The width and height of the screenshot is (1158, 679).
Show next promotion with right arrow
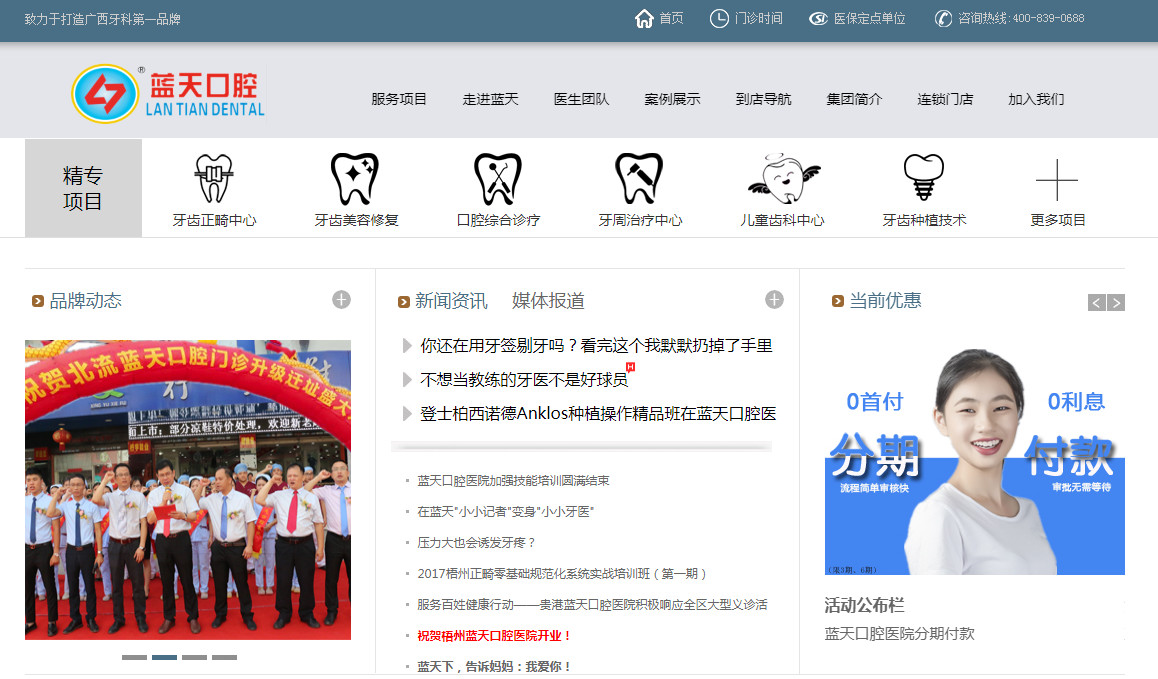click(1116, 302)
